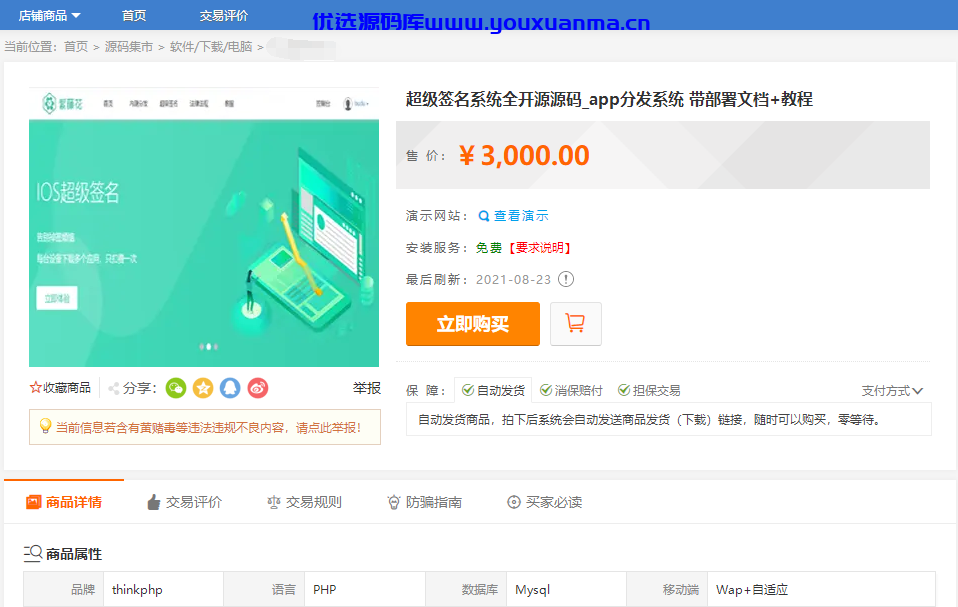The width and height of the screenshot is (958, 607).
Task: Click the thinkphp brand cell
Action: coord(164,589)
